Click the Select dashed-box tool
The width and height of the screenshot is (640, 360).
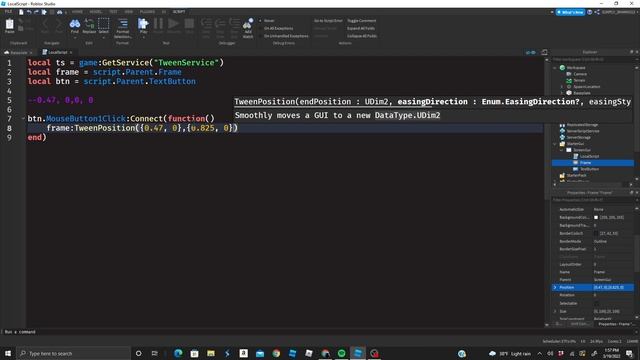pos(104,25)
